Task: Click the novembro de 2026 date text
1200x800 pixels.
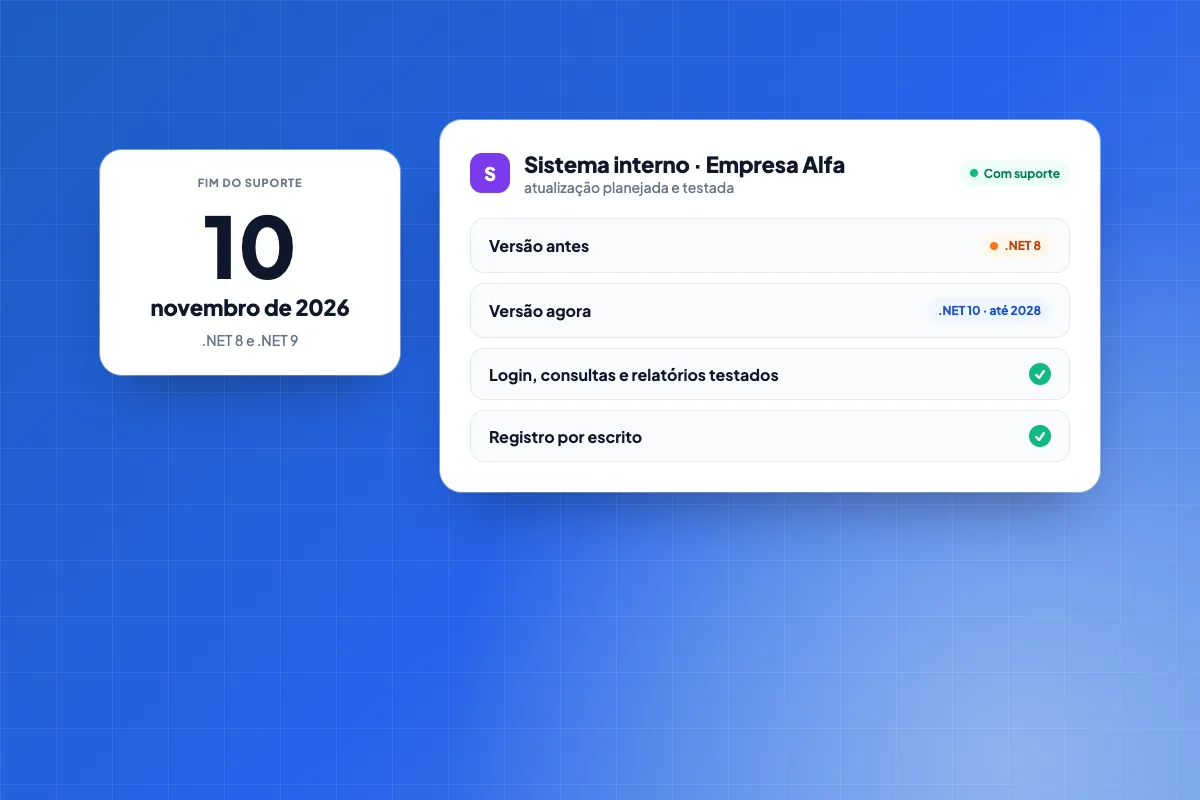Action: (250, 308)
